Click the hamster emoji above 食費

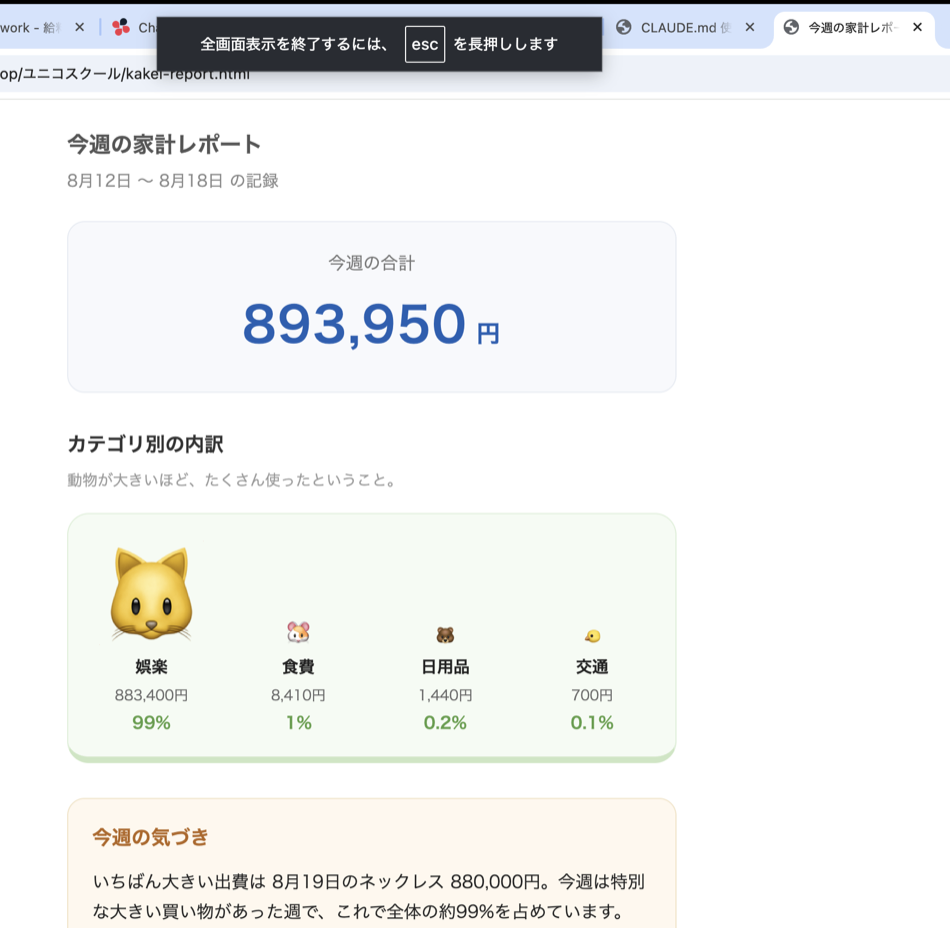pos(298,632)
